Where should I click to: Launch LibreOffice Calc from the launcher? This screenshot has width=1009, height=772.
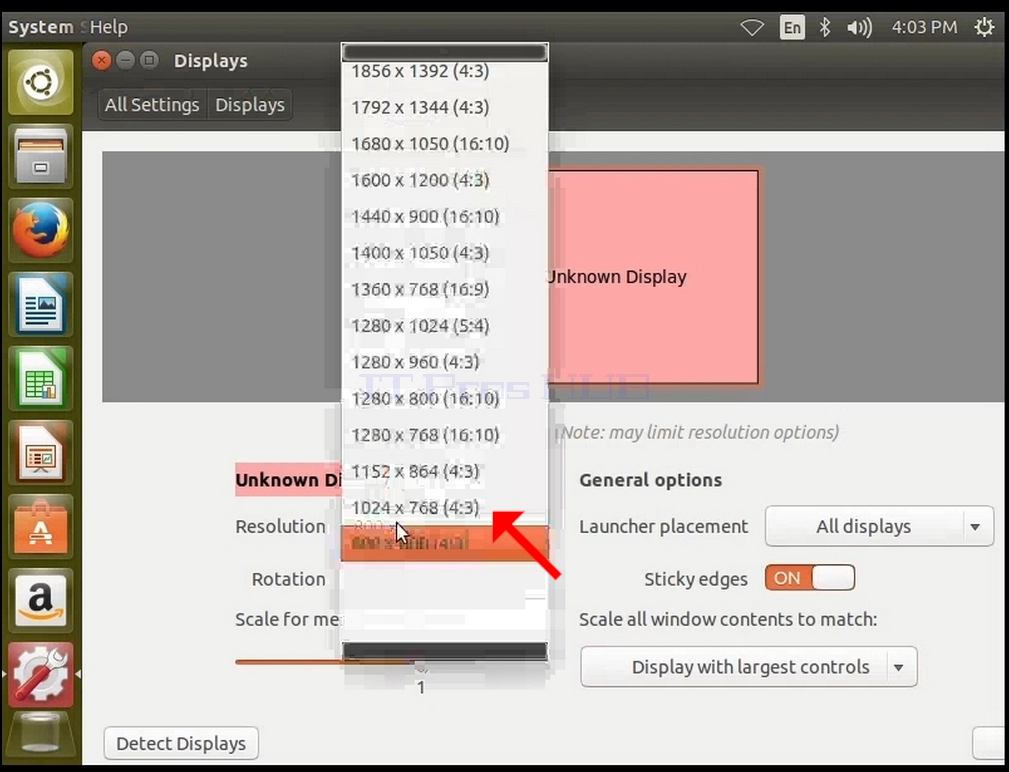(x=41, y=378)
